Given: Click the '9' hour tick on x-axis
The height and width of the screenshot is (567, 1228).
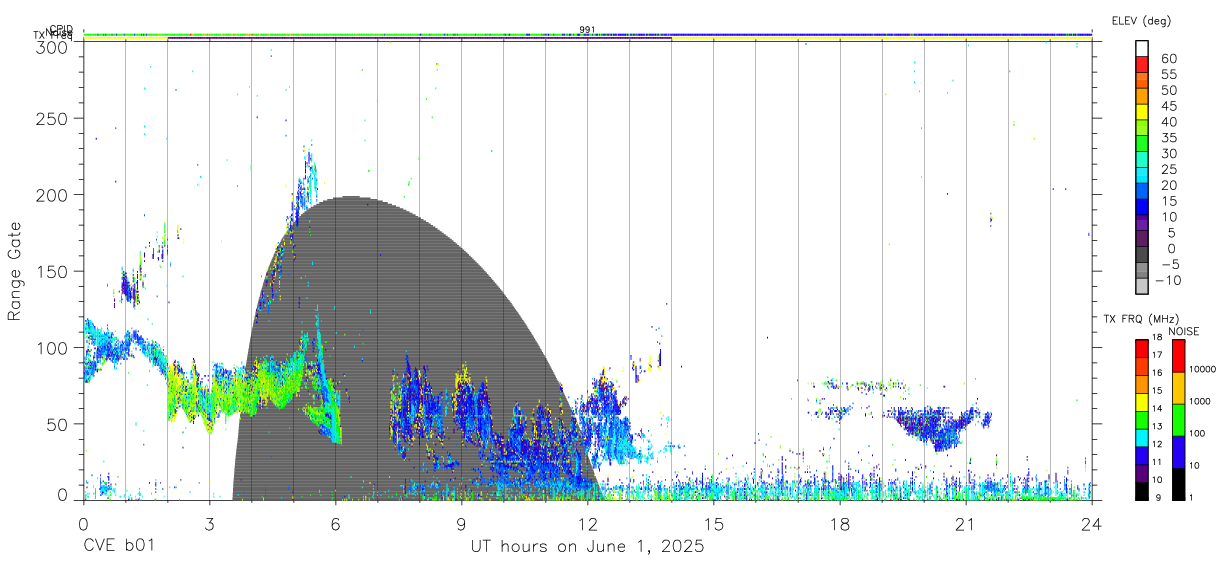Looking at the screenshot, I should tap(461, 524).
